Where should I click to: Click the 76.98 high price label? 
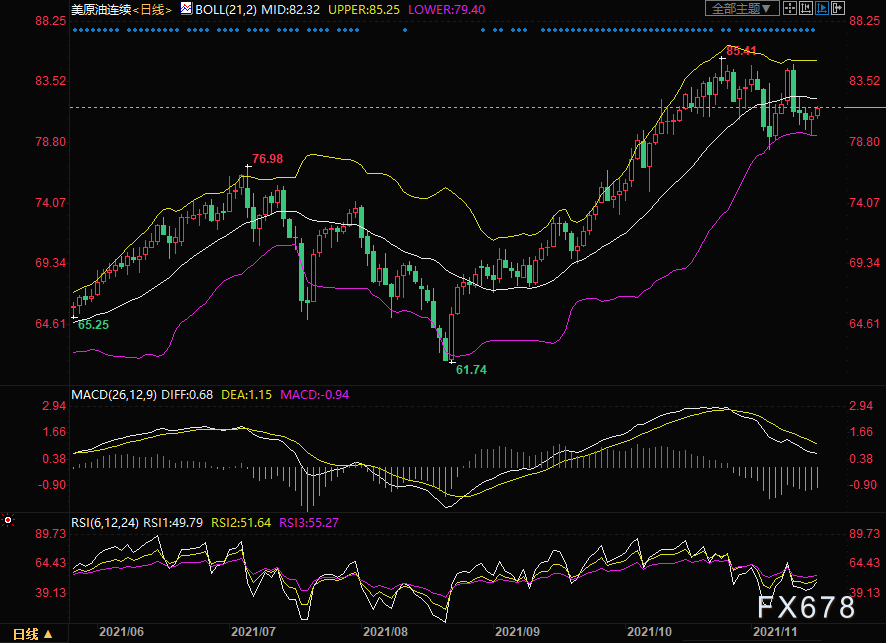click(x=267, y=159)
